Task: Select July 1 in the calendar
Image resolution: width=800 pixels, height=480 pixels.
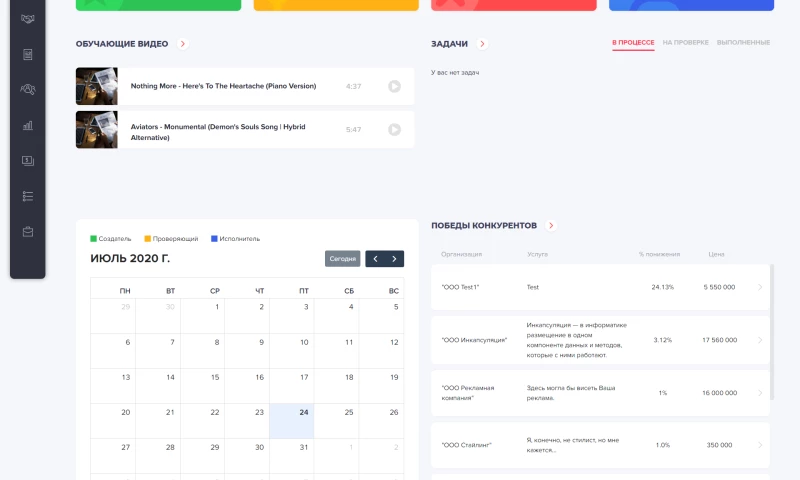Action: pyautogui.click(x=203, y=316)
